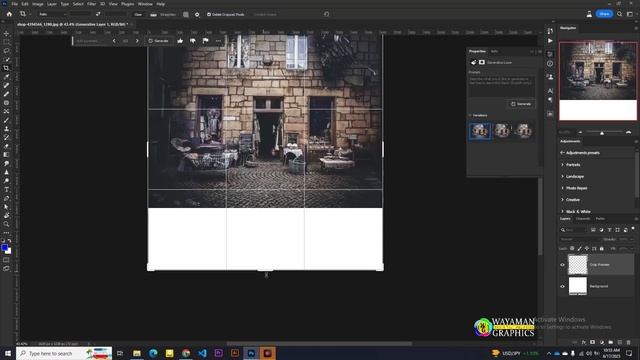Open the layer blend mode dropdown
This screenshot has width=640, height=360.
(580, 239)
